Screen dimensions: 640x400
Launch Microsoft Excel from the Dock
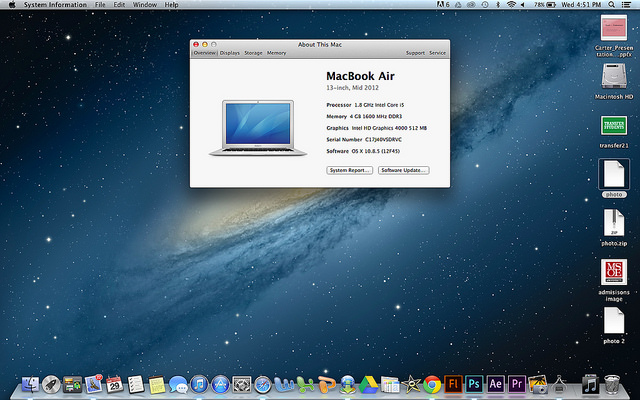(x=305, y=384)
